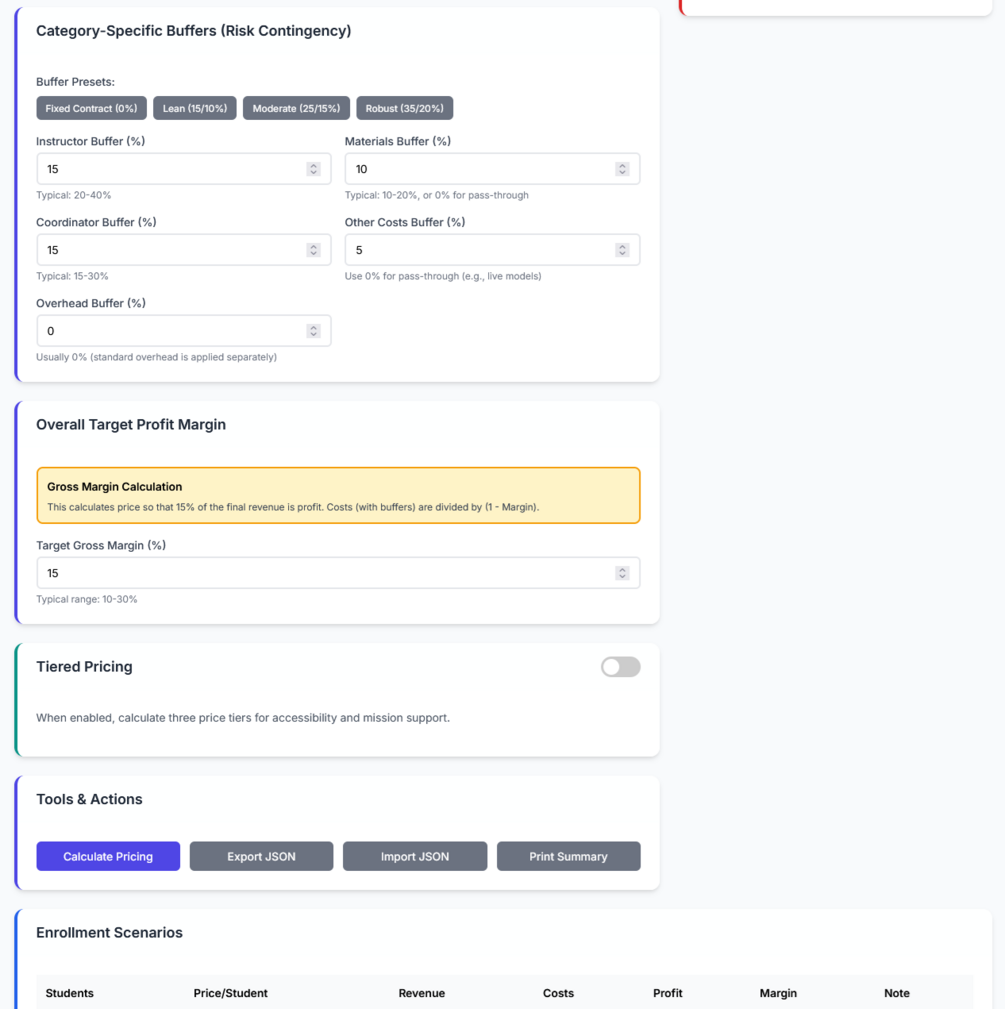The width and height of the screenshot is (1005, 1009).
Task: Click the Students column header
Action: [x=70, y=993]
